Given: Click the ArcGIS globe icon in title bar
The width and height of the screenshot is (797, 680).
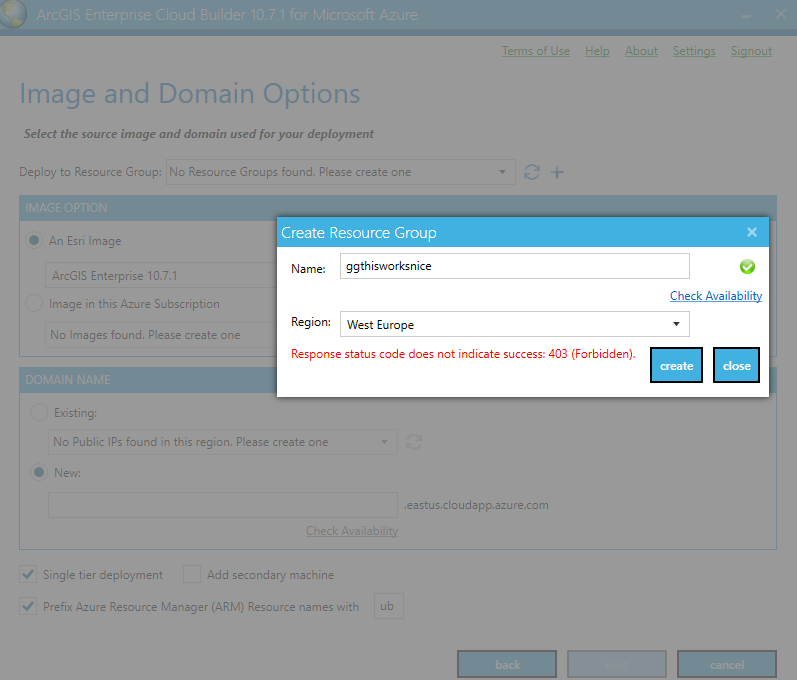Looking at the screenshot, I should tap(13, 14).
